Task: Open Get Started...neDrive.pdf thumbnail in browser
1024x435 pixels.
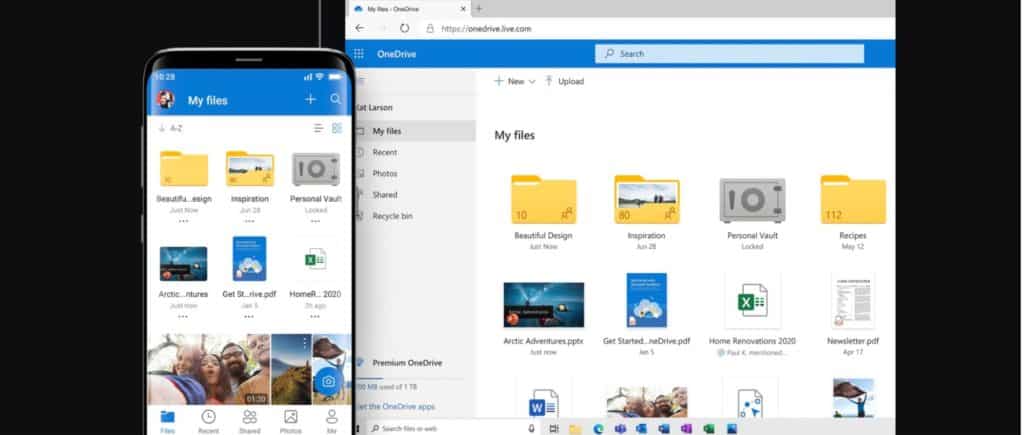Action: click(x=647, y=300)
